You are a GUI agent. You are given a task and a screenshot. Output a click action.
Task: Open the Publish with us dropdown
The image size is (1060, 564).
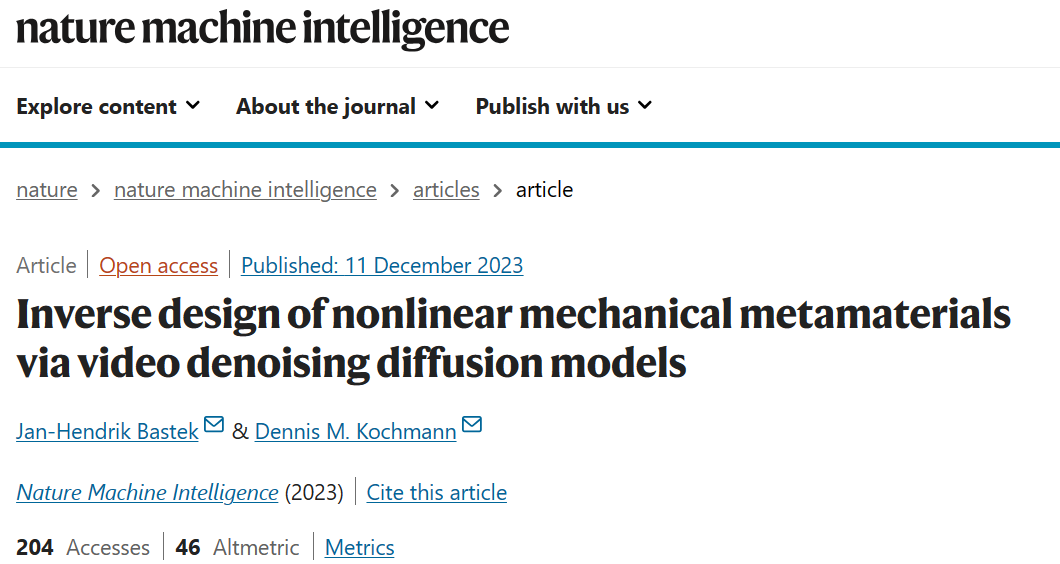pos(564,106)
